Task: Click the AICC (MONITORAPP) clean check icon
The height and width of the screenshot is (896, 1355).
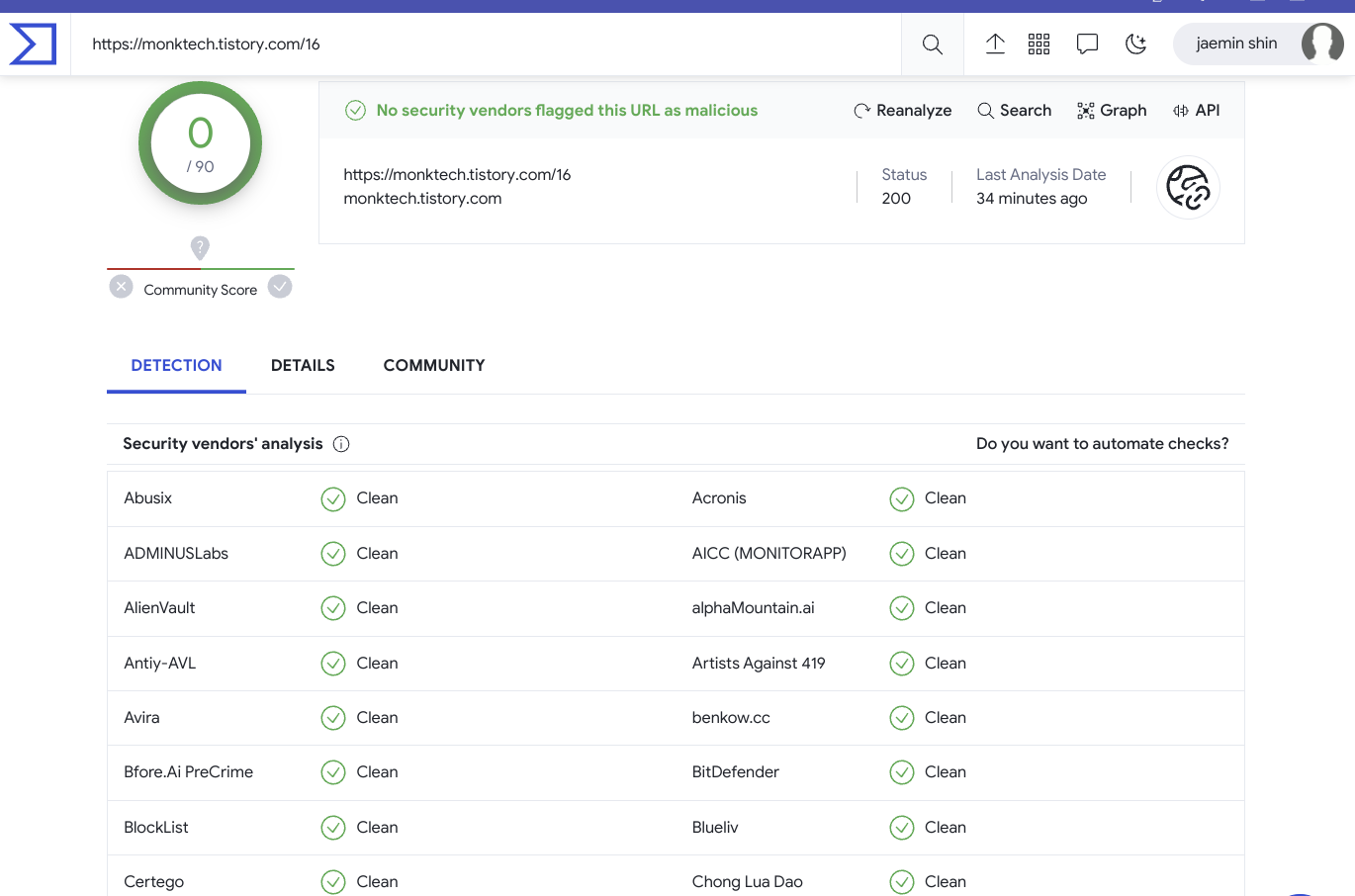Action: pos(901,554)
